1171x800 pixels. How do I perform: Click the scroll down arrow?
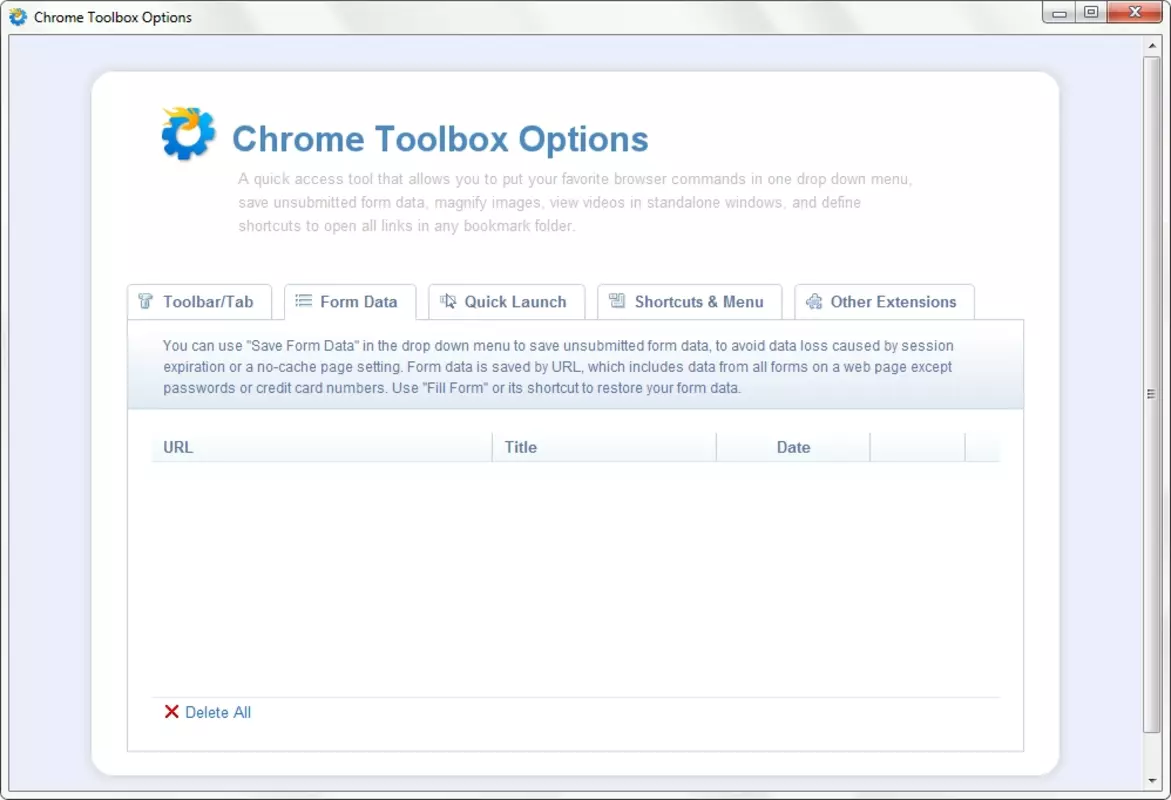[x=1152, y=781]
